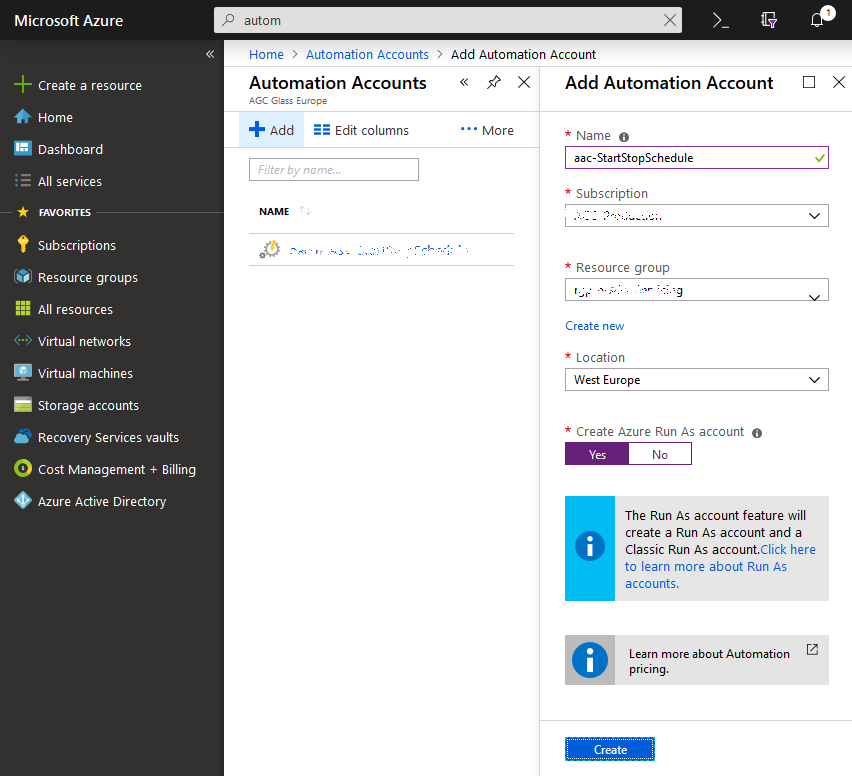
Task: Click the Name input field
Action: 697,158
